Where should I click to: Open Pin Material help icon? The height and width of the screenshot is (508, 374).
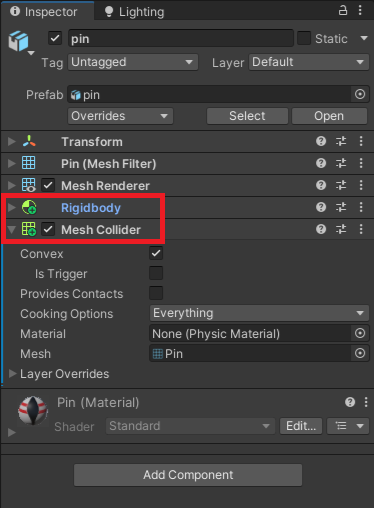point(350,402)
